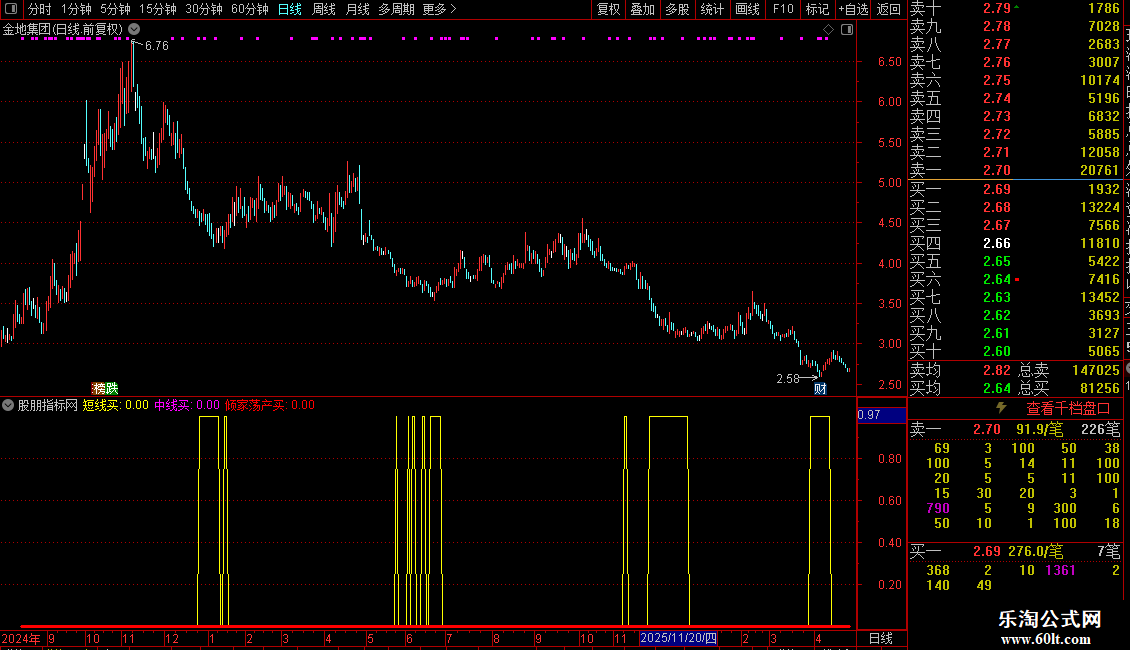Click the 中线买: 0.00 indicator value
1130x650 pixels.
187,405
